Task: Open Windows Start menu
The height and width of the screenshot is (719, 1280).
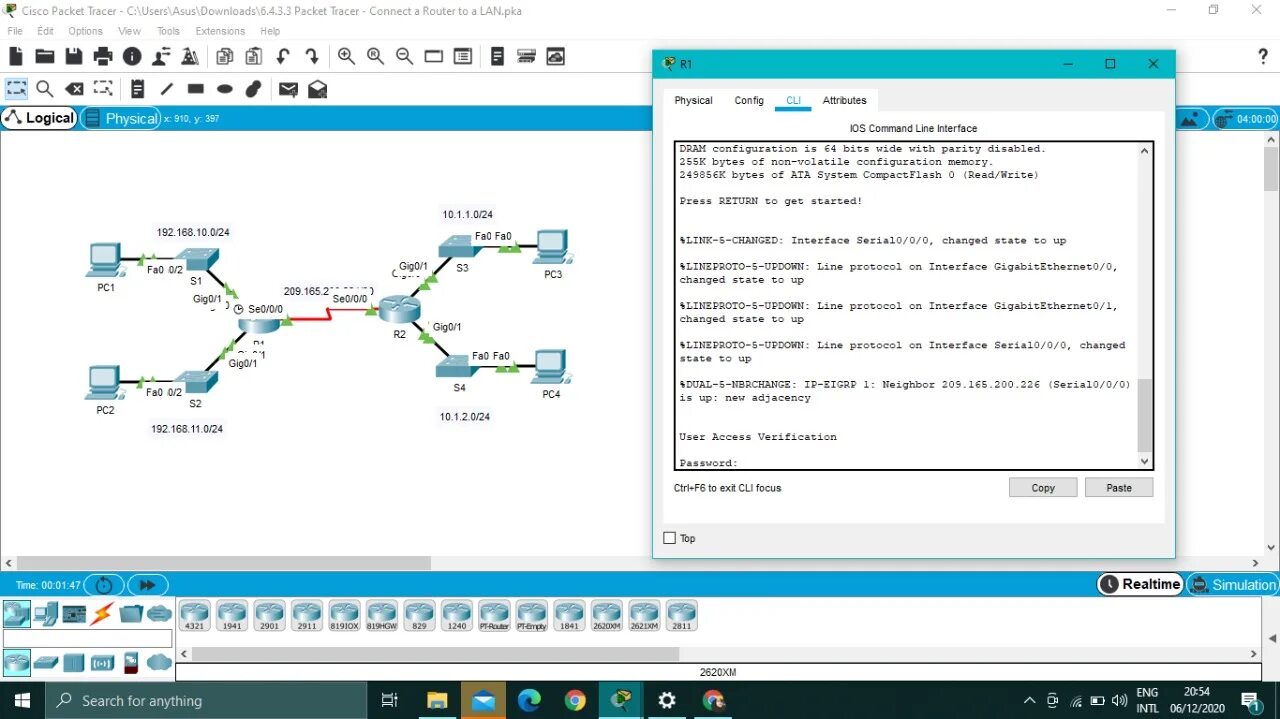Action: coord(22,700)
